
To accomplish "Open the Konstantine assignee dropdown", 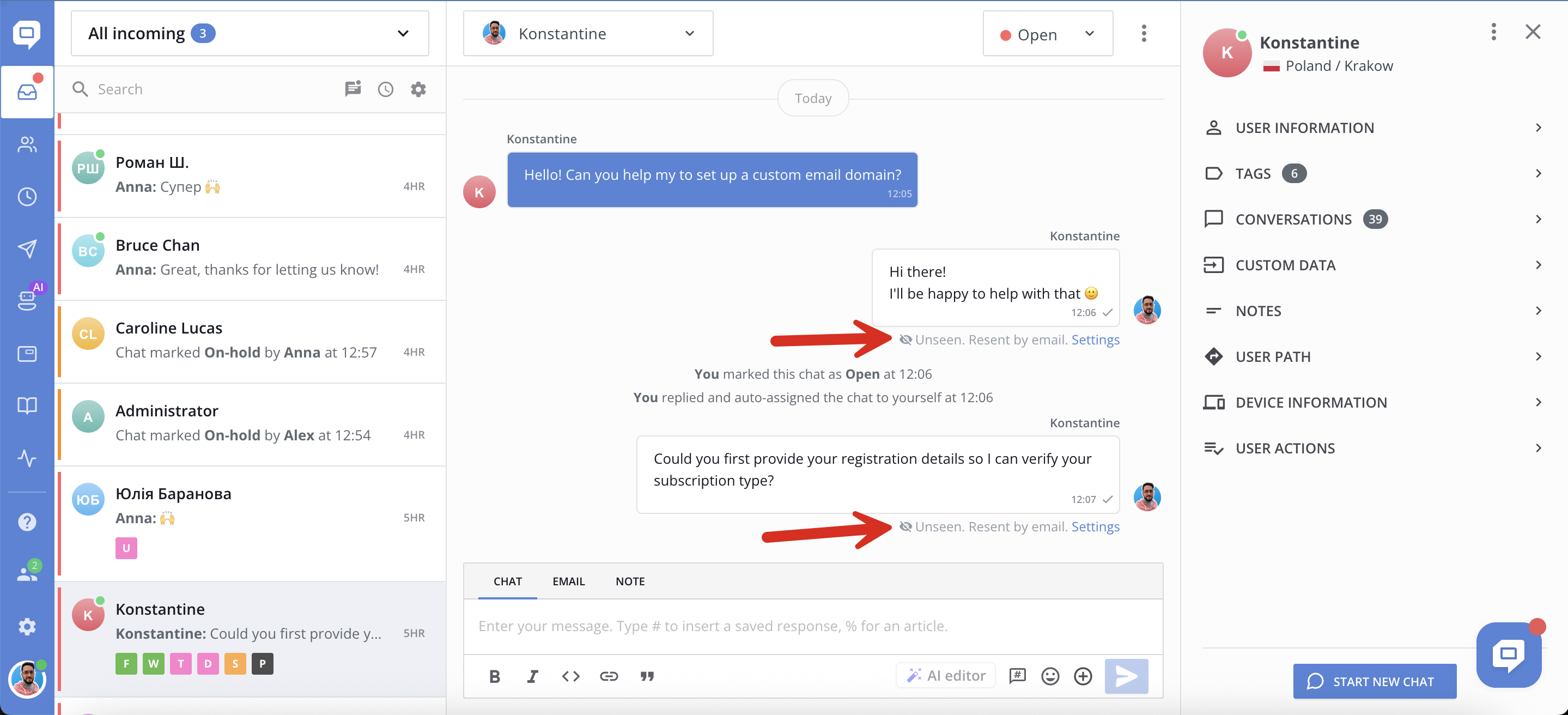I will tap(588, 33).
